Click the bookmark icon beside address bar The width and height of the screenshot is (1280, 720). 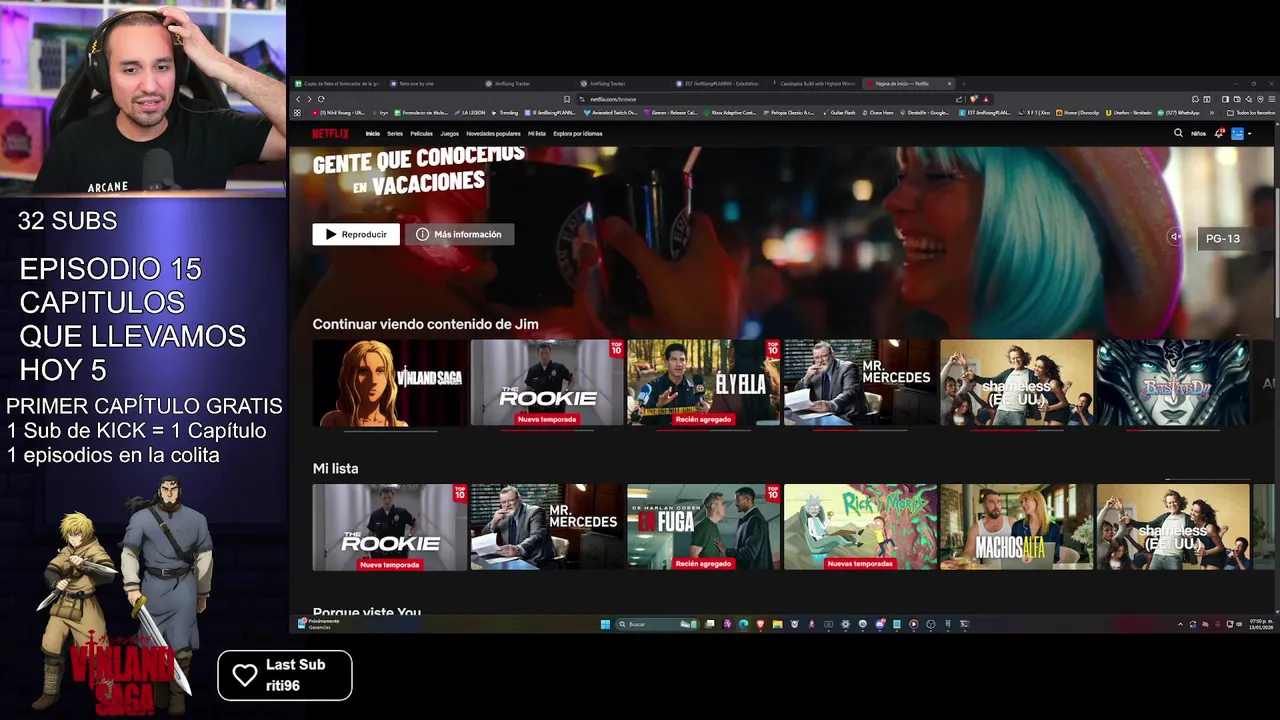pos(567,99)
